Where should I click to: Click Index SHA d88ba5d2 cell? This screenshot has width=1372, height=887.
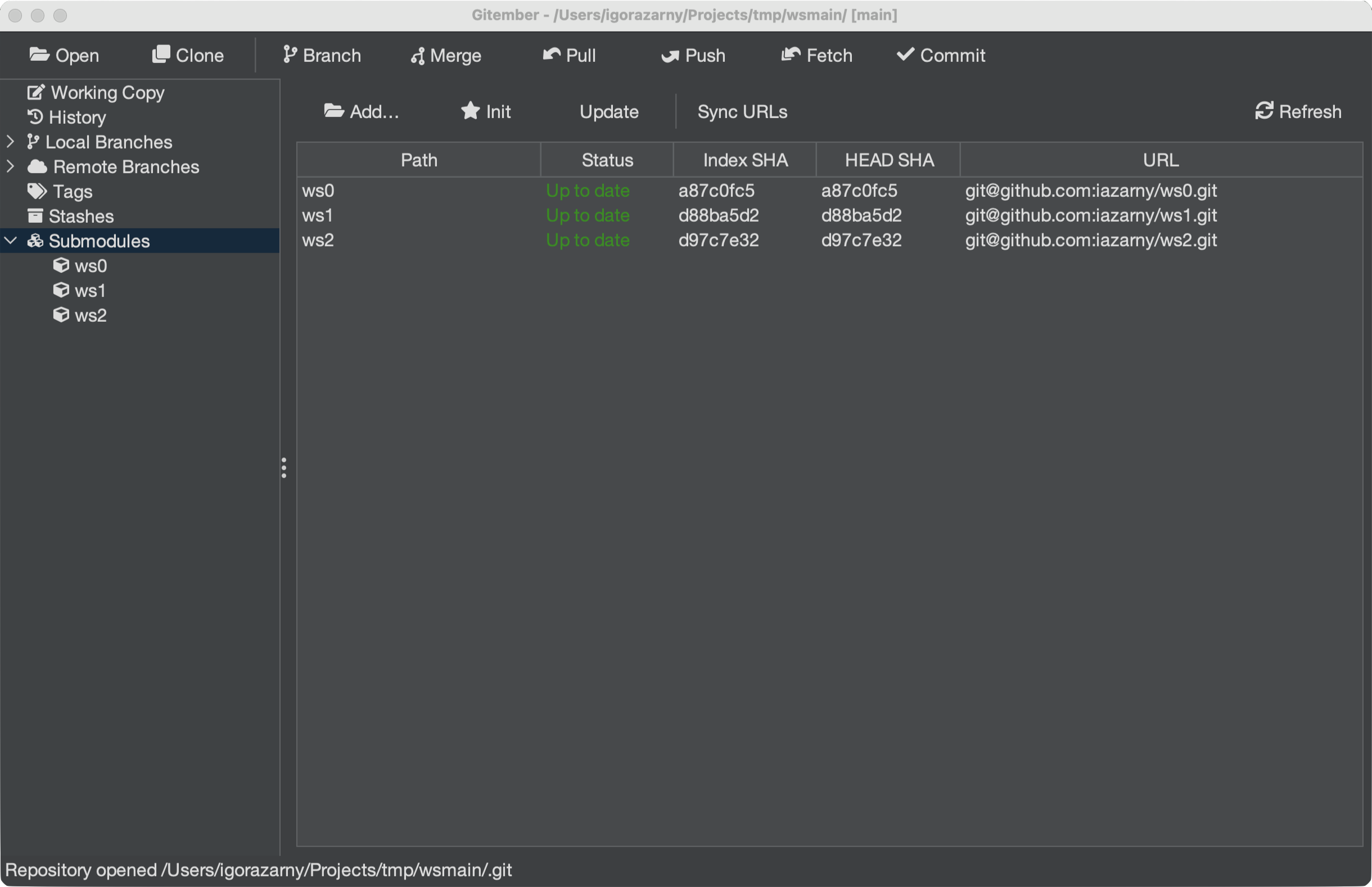pyautogui.click(x=719, y=215)
